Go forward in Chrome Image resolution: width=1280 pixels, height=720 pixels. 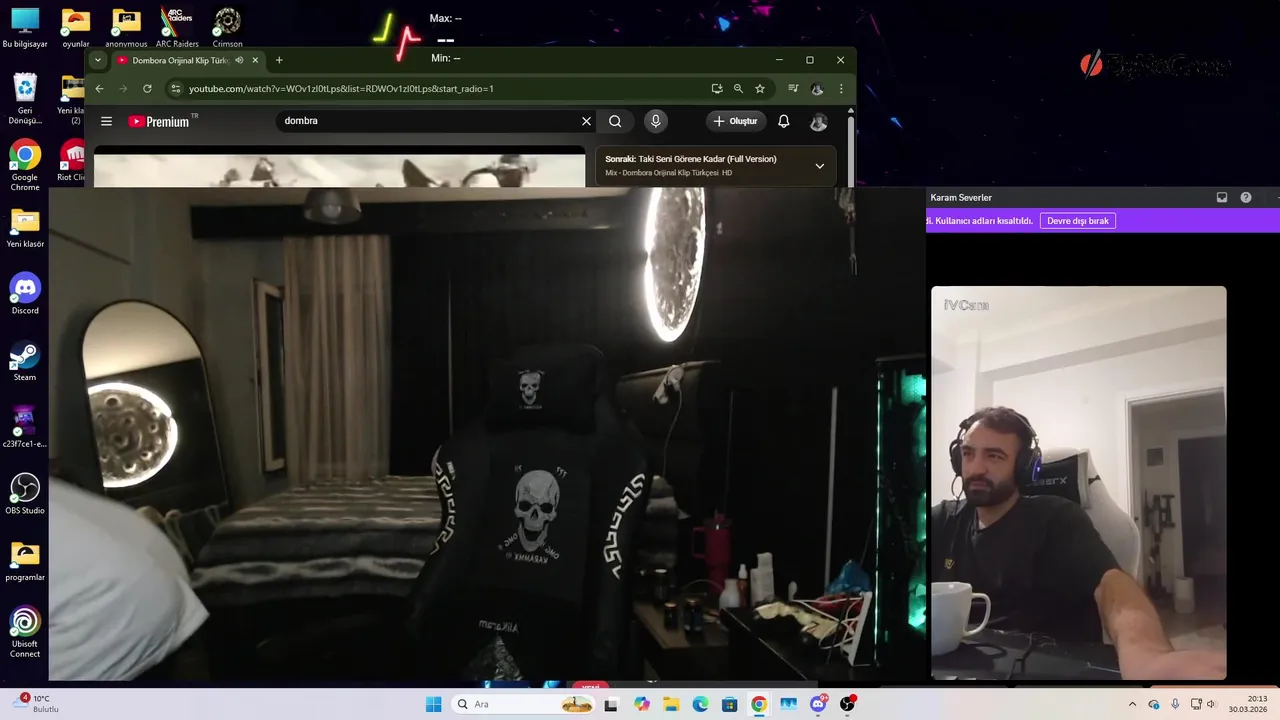pos(123,89)
